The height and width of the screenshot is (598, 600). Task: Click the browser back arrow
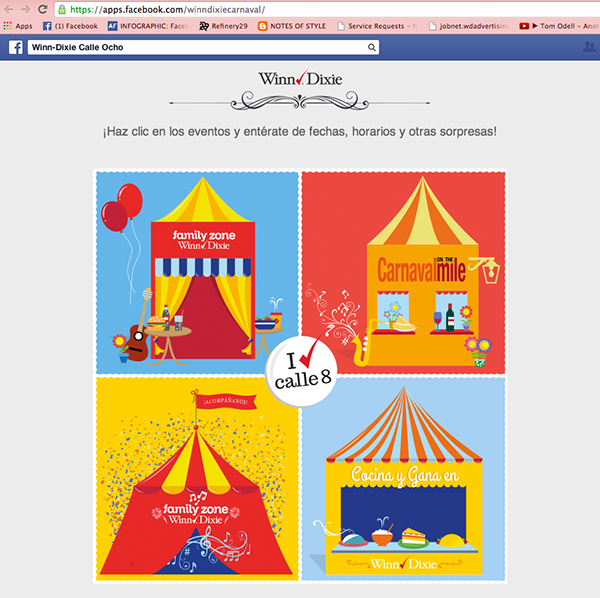click(x=8, y=9)
